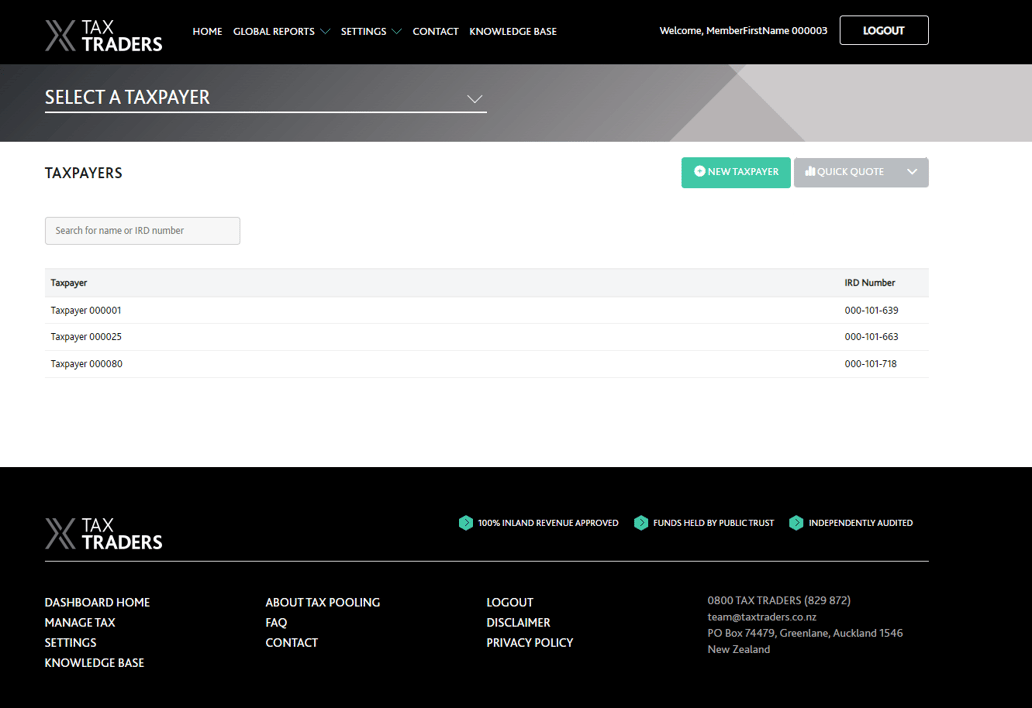Screen dimensions: 1032x708
Task: Click the Funds Held by Public Trust icon
Action: coord(641,523)
